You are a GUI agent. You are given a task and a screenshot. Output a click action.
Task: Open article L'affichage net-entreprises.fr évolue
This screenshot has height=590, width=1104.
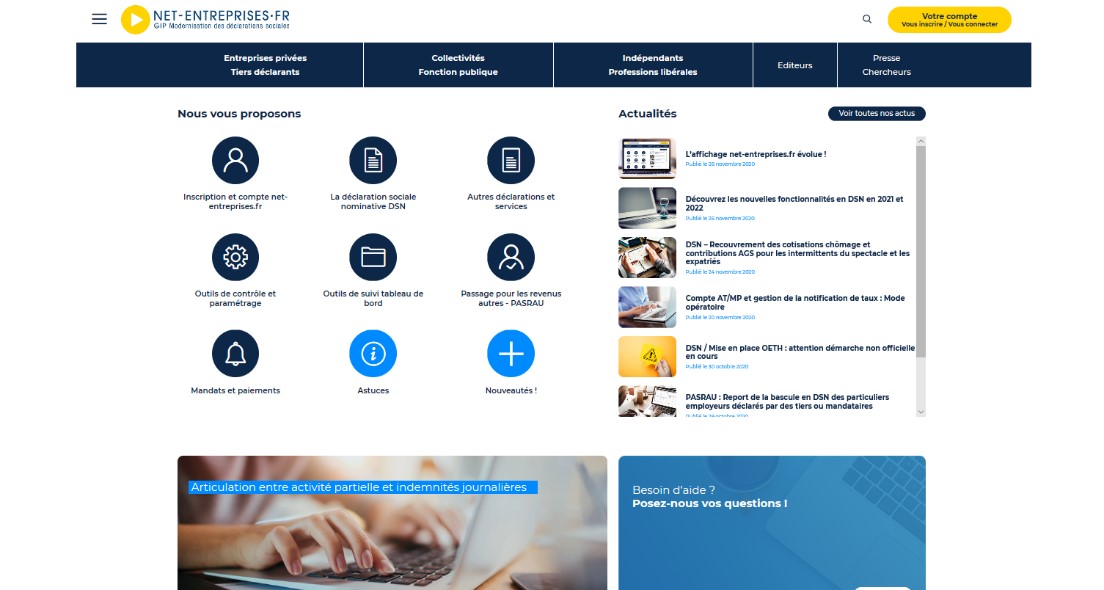[755, 154]
